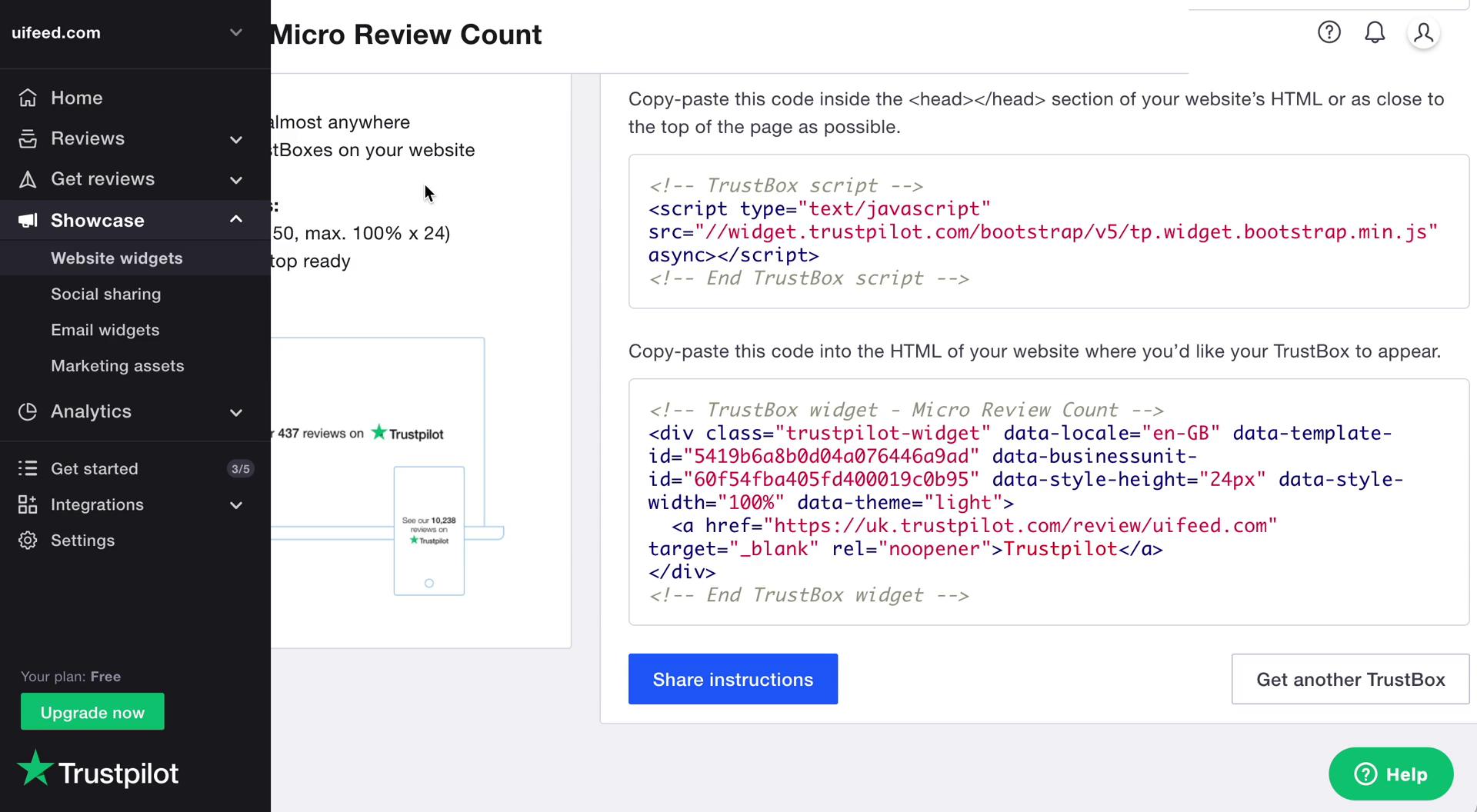Expand the Integrations menu chevron
Screen dimensions: 1477x812
236,505
